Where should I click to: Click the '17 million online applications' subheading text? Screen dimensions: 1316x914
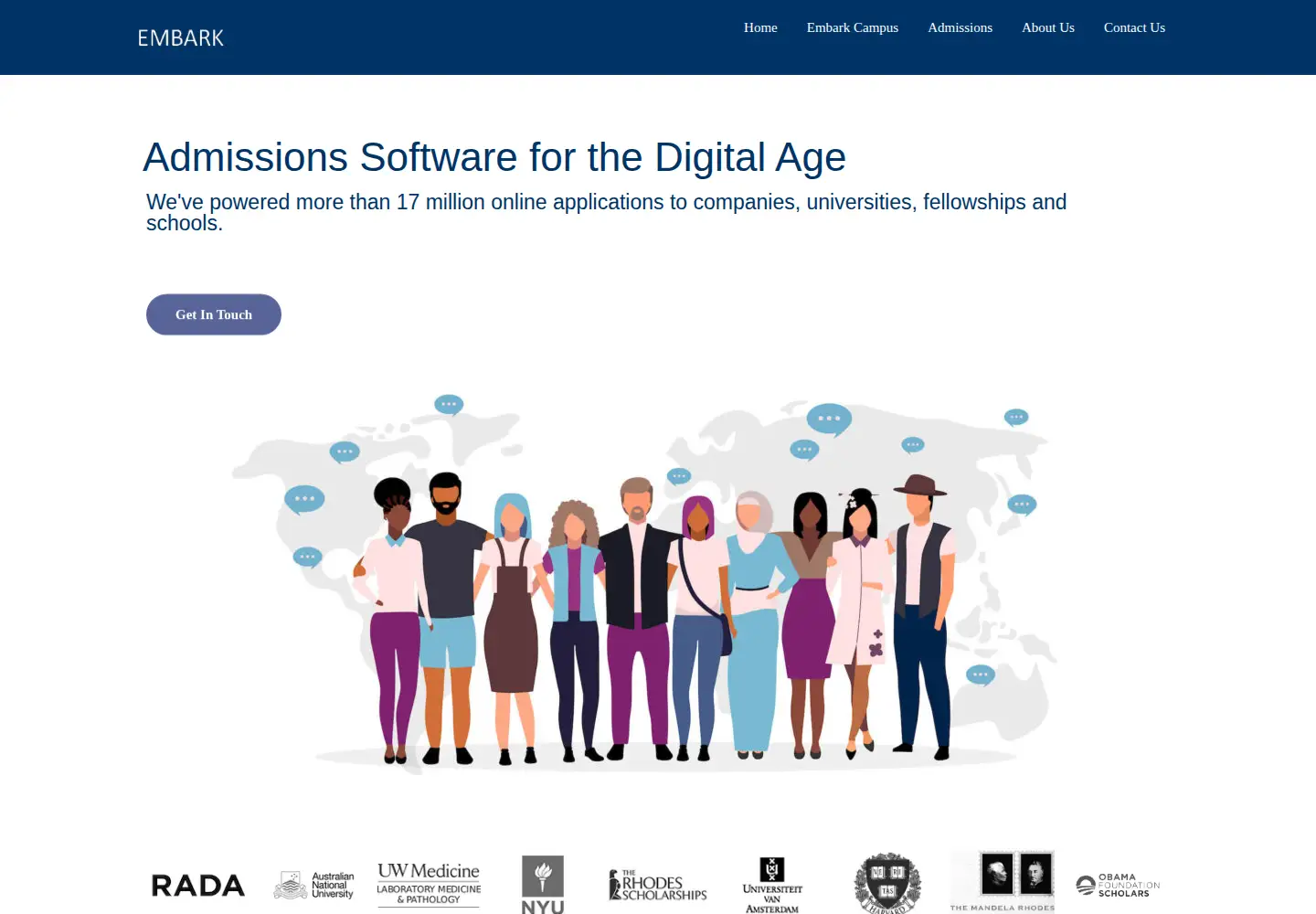(607, 212)
